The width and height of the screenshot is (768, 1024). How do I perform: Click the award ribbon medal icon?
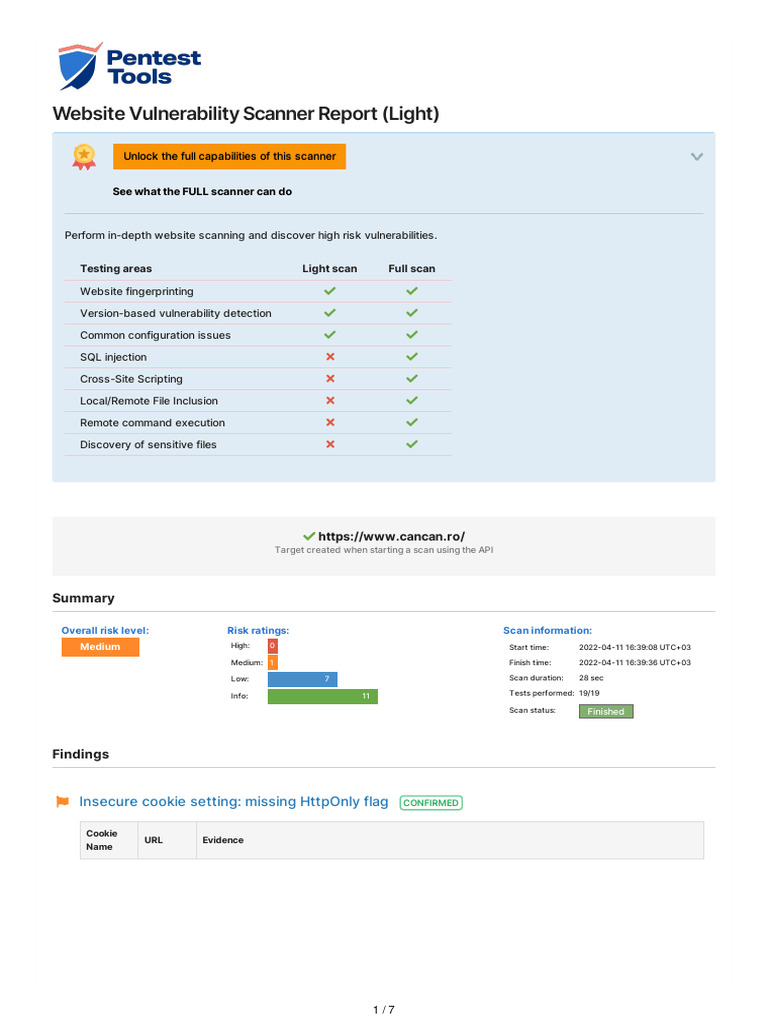[84, 157]
